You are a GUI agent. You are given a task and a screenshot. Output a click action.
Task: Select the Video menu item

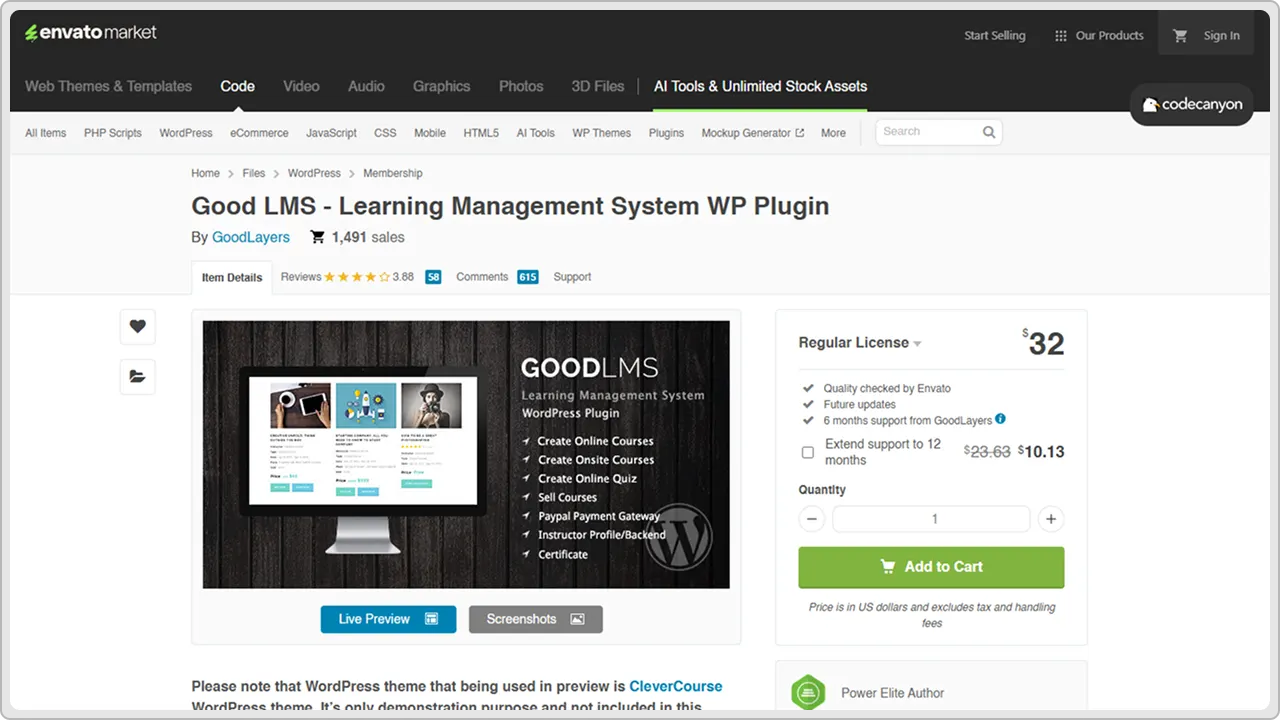click(x=301, y=87)
